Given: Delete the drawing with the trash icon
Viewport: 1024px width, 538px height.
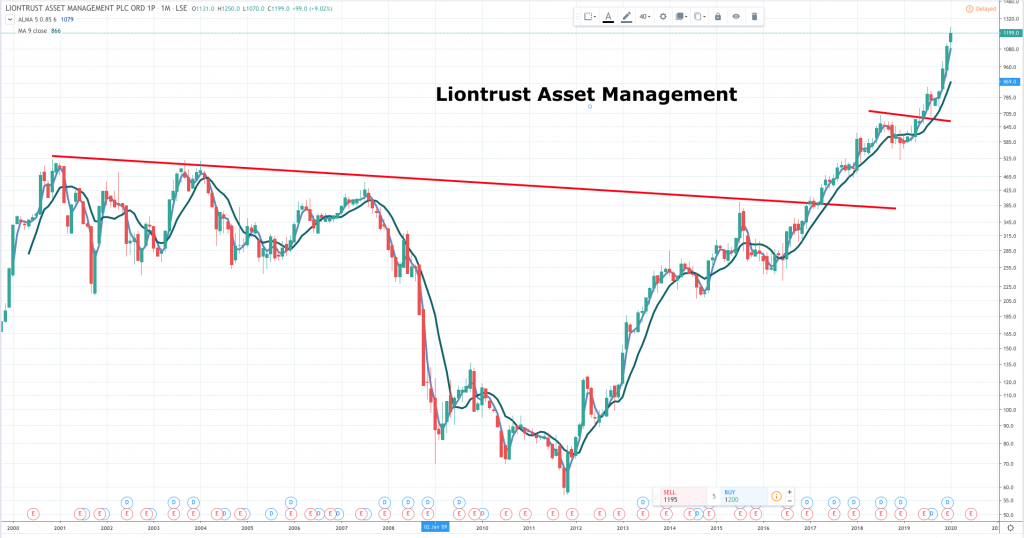Looking at the screenshot, I should pyautogui.click(x=754, y=16).
